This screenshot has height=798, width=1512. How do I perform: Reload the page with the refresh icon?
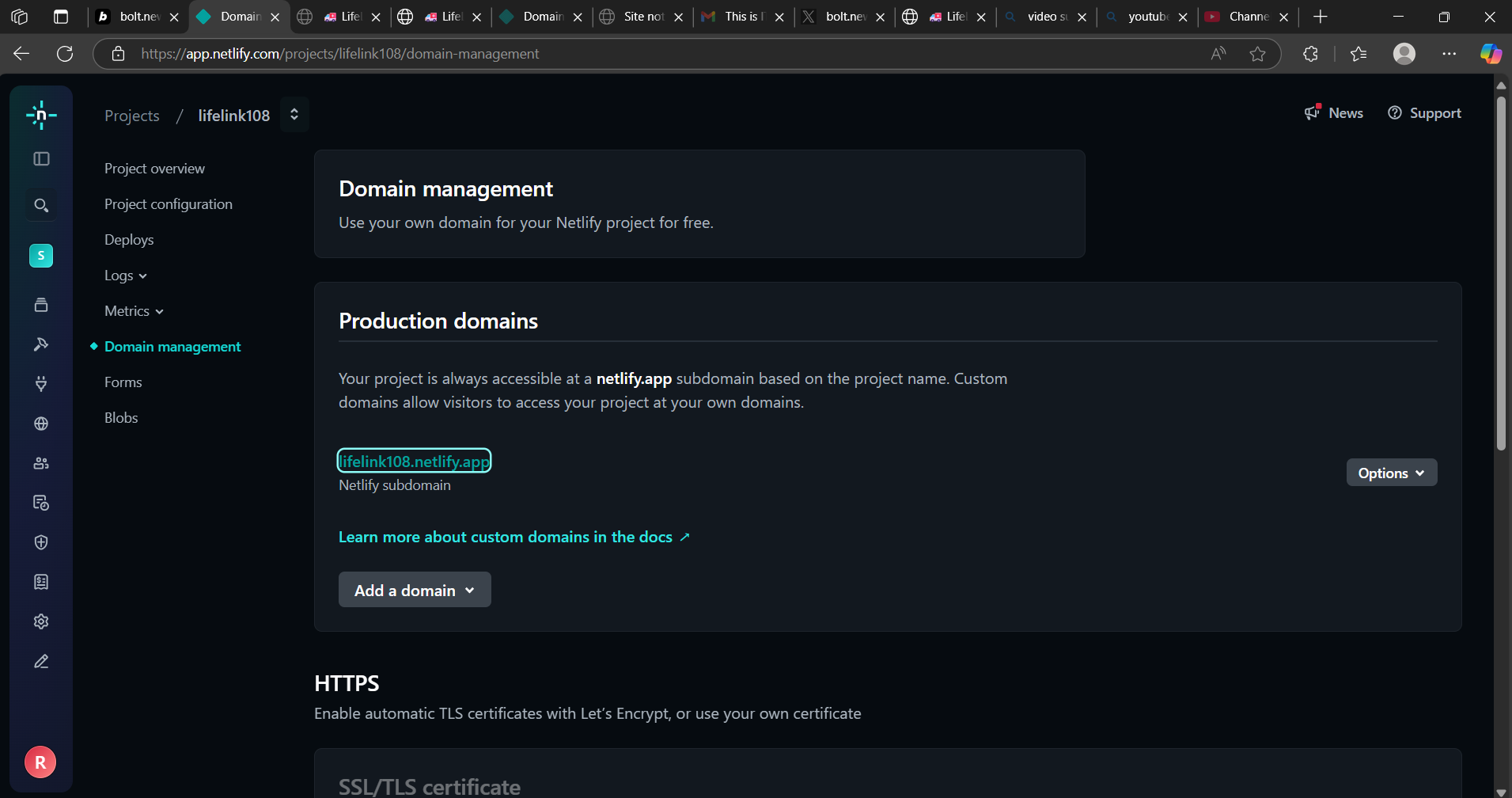pyautogui.click(x=65, y=54)
